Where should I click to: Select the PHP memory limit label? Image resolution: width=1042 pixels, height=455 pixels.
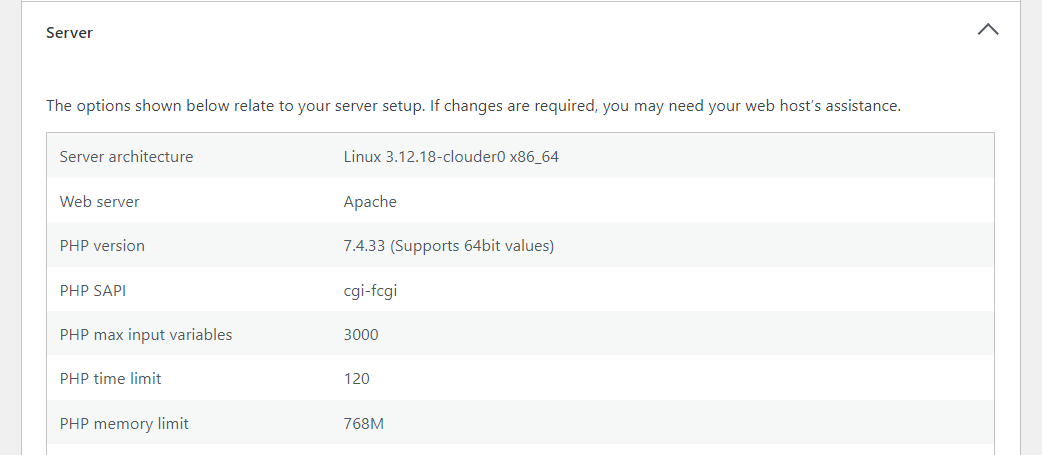click(124, 423)
